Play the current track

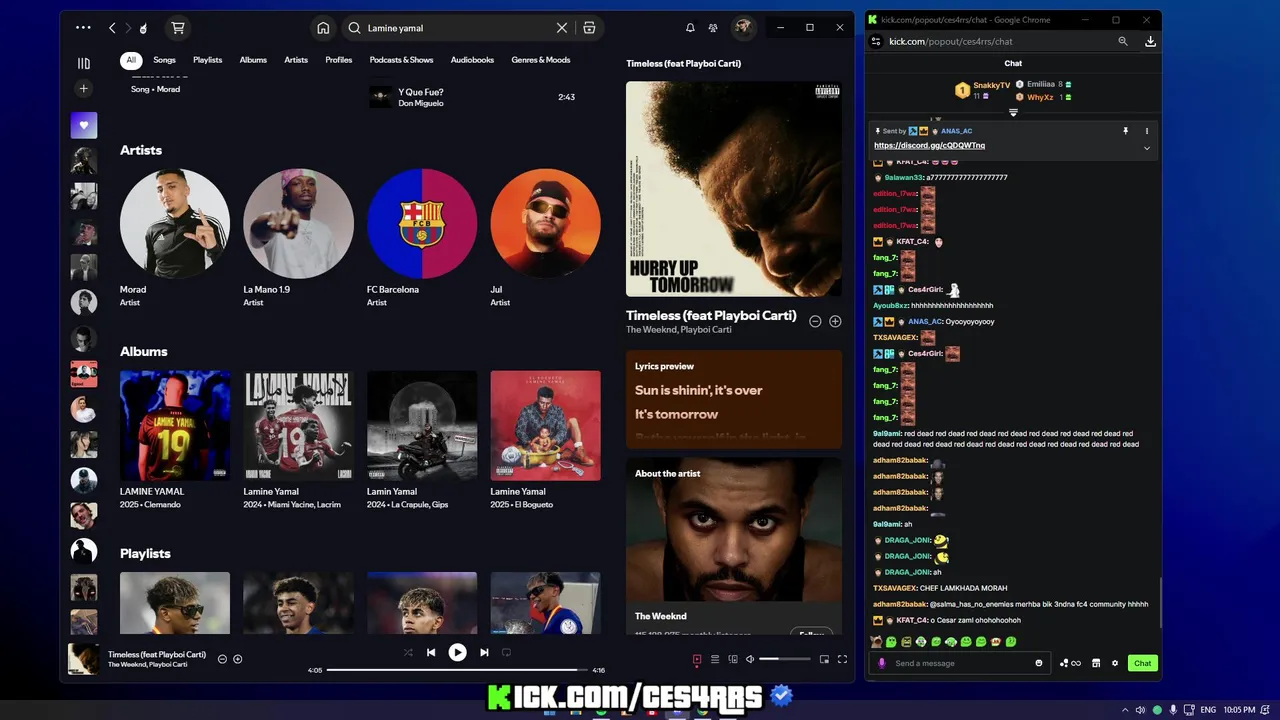457,652
